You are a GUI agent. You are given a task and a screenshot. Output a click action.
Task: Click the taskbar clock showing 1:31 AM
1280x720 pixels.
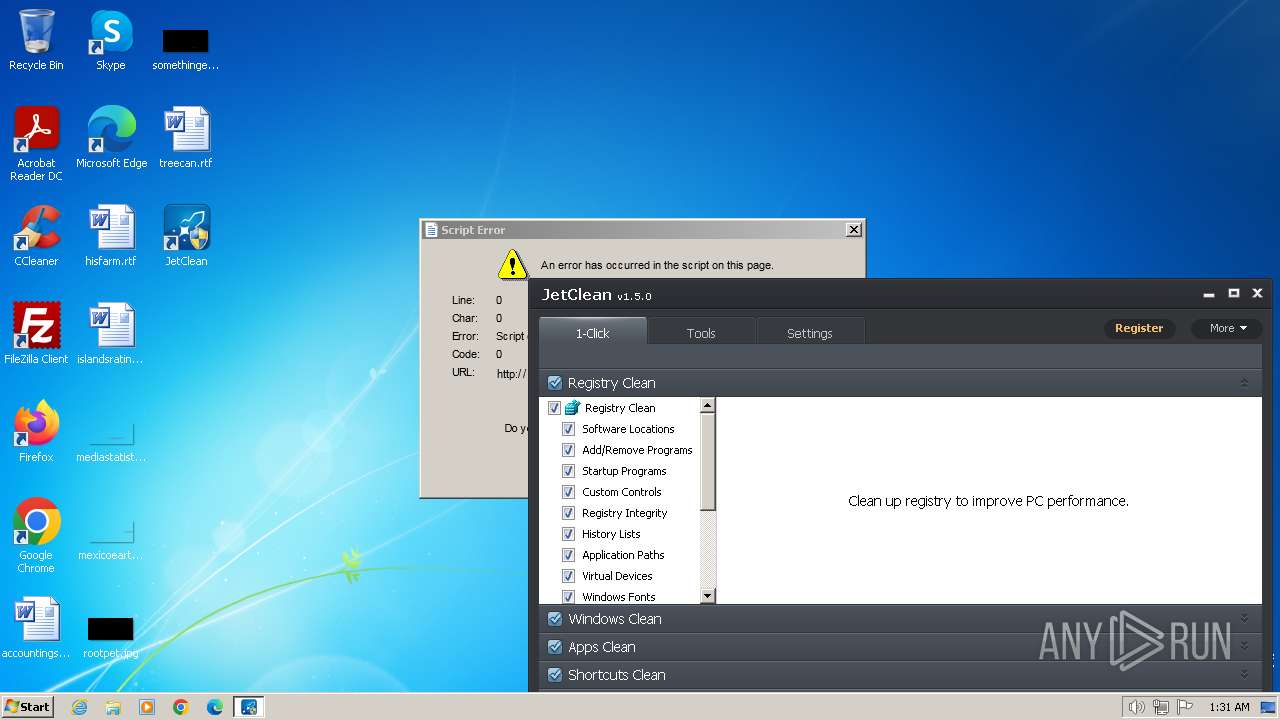[1229, 707]
